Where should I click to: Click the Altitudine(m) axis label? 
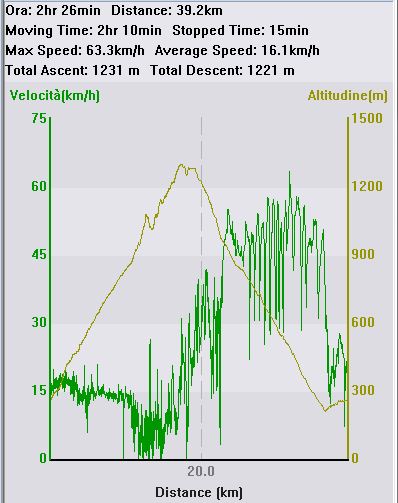348,96
